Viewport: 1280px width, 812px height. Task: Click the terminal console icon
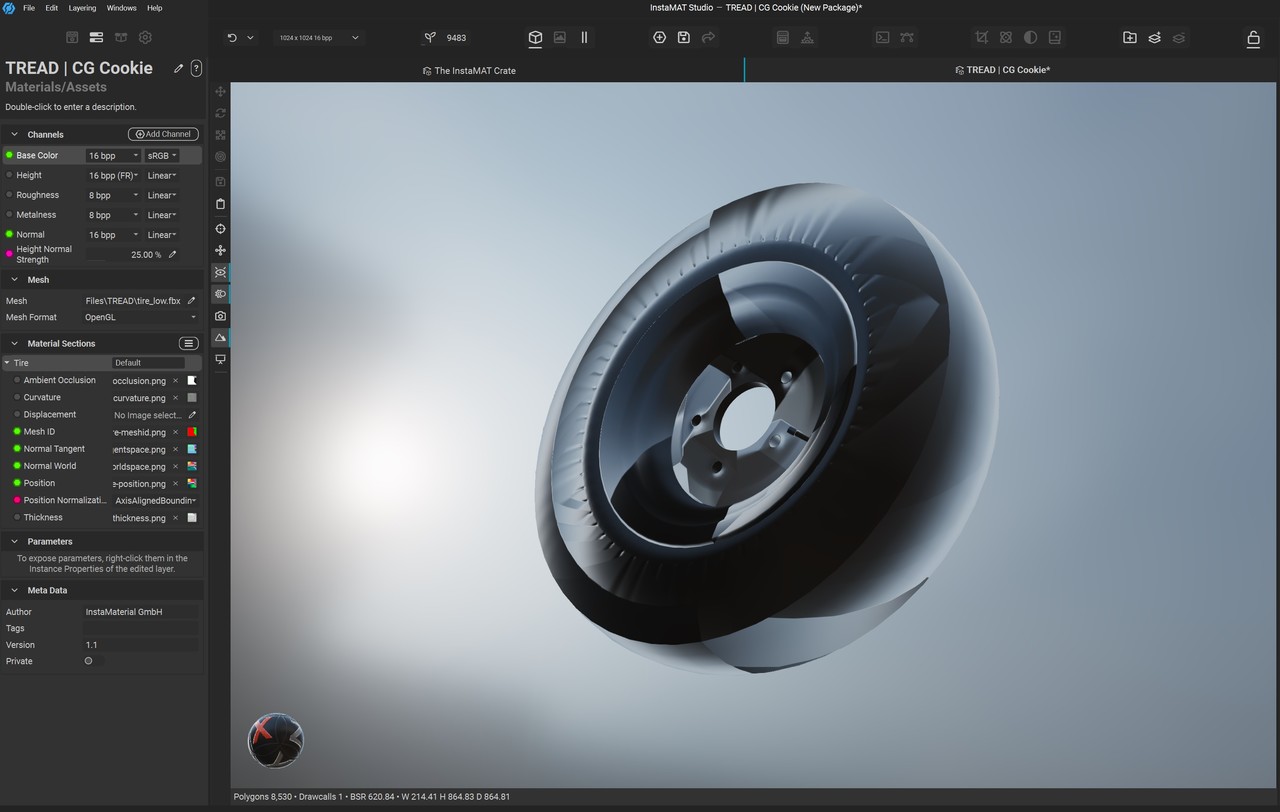pos(882,38)
